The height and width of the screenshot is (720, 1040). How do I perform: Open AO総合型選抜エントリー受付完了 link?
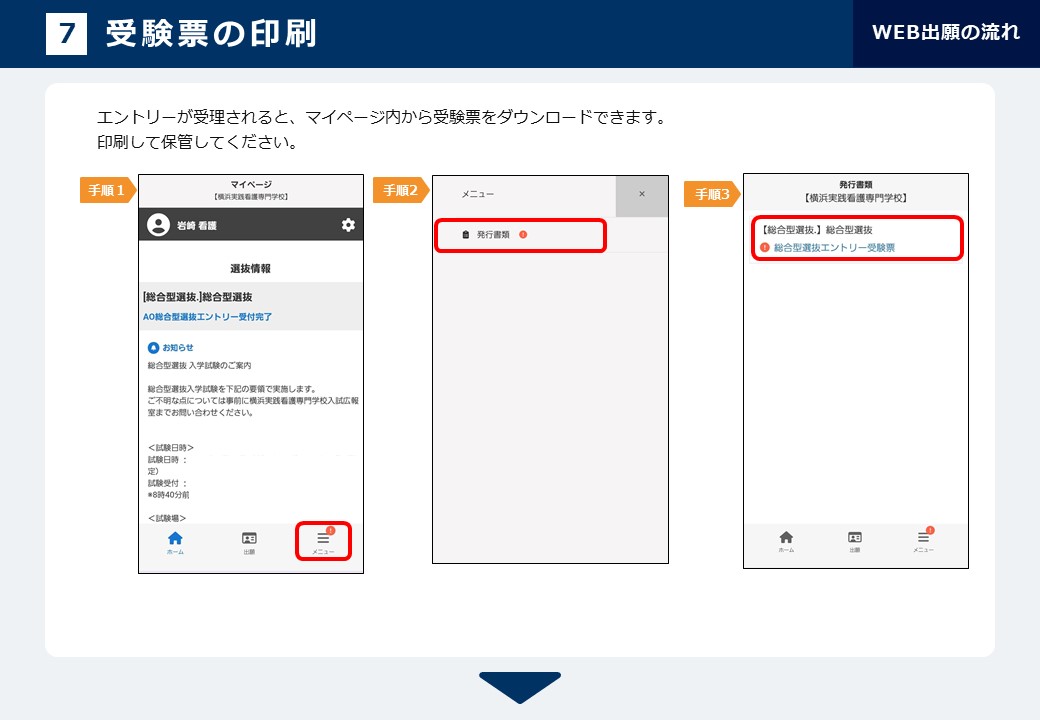coord(207,317)
